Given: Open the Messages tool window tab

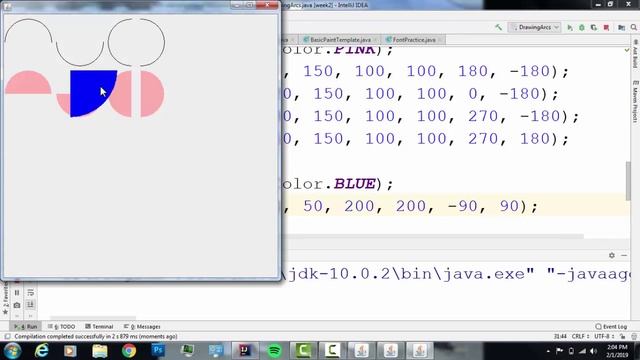Looking at the screenshot, I should click(x=142, y=327).
